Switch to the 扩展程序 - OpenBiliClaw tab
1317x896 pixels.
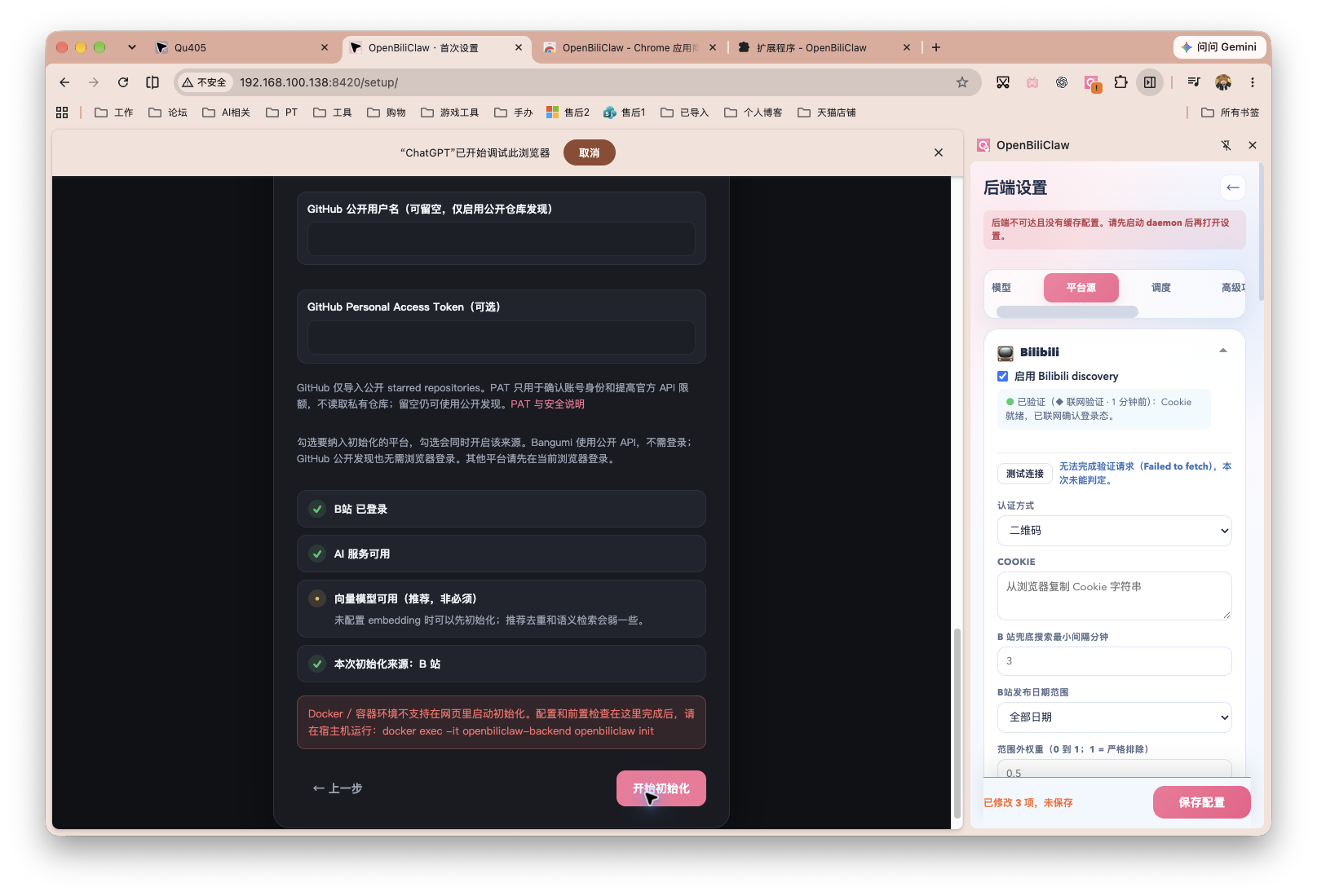(x=824, y=48)
